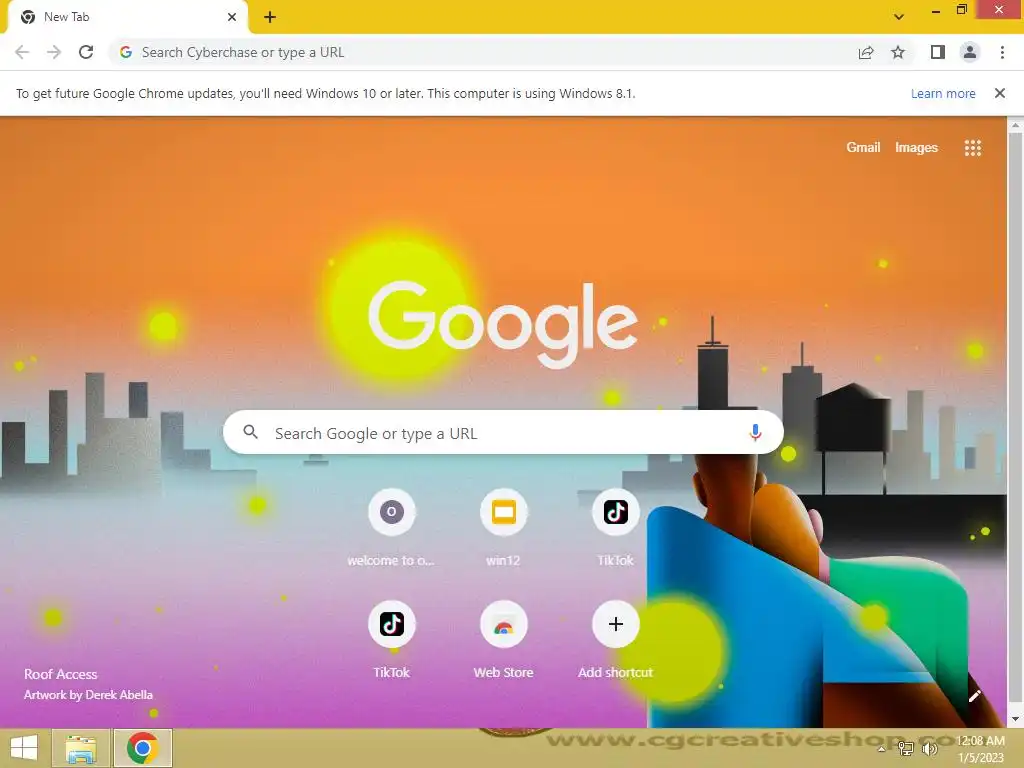Open the side panel icon
This screenshot has height=768, width=1024.
click(x=938, y=52)
